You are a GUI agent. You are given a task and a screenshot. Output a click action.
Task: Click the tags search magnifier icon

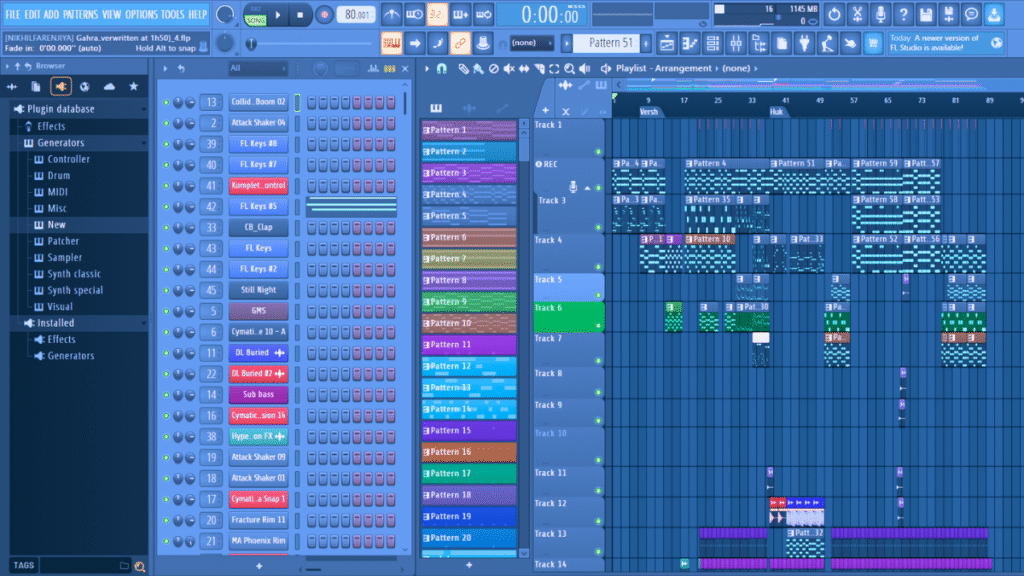point(140,566)
